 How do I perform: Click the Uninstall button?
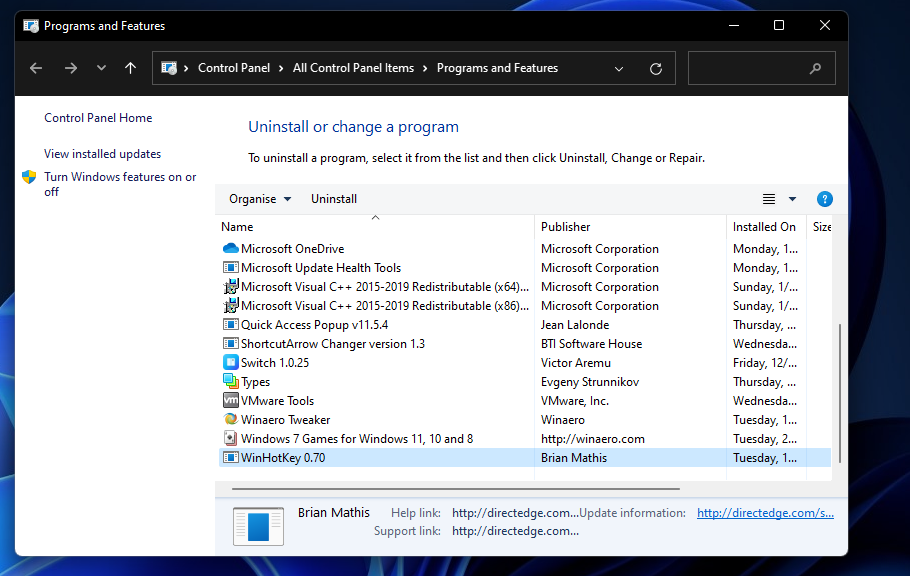click(333, 198)
